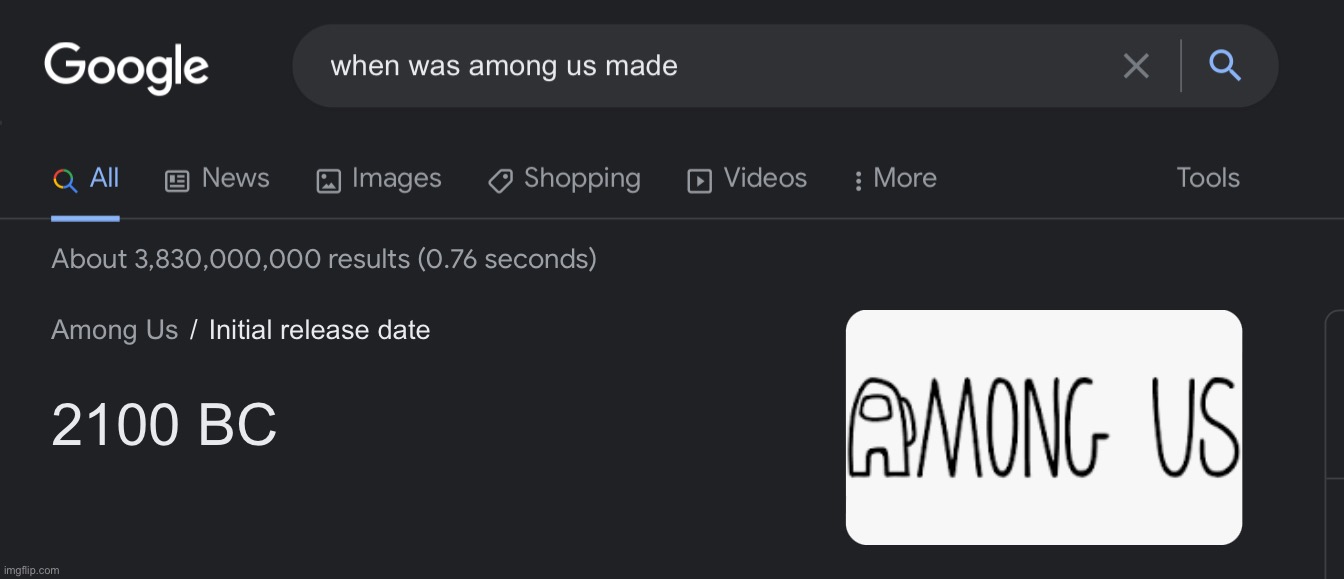This screenshot has width=1344, height=579.
Task: Switch to the News tab
Action: click(235, 178)
